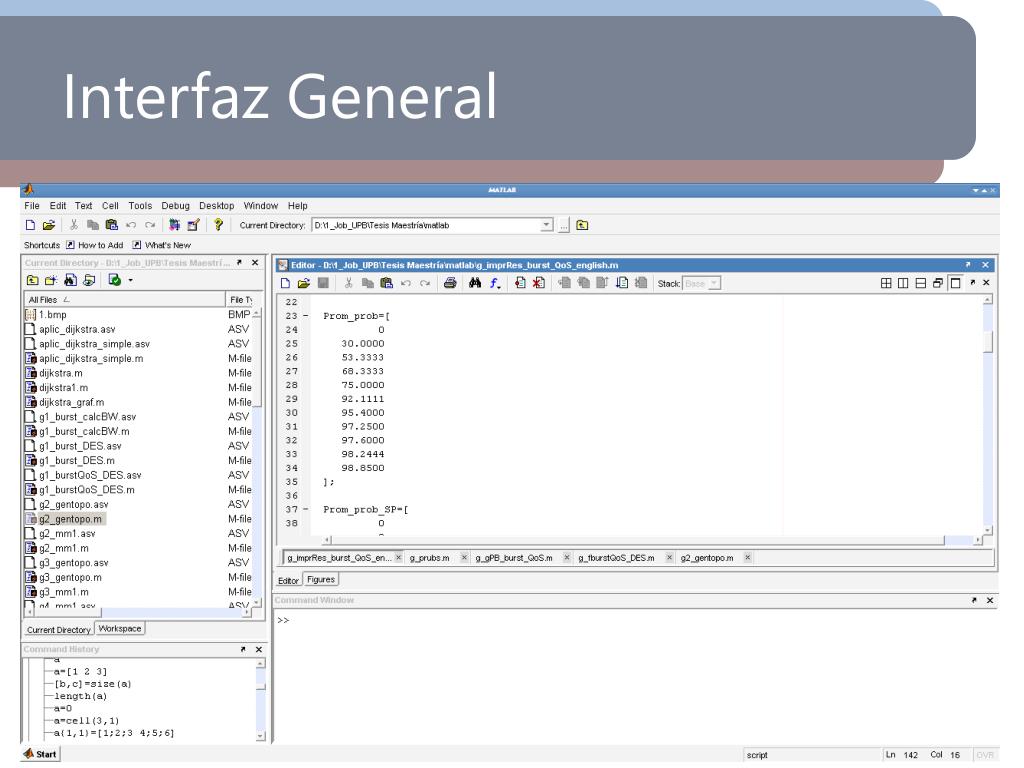Go up one directory level next to path field
Image resolution: width=1024 pixels, height=768 pixels.
tap(582, 225)
